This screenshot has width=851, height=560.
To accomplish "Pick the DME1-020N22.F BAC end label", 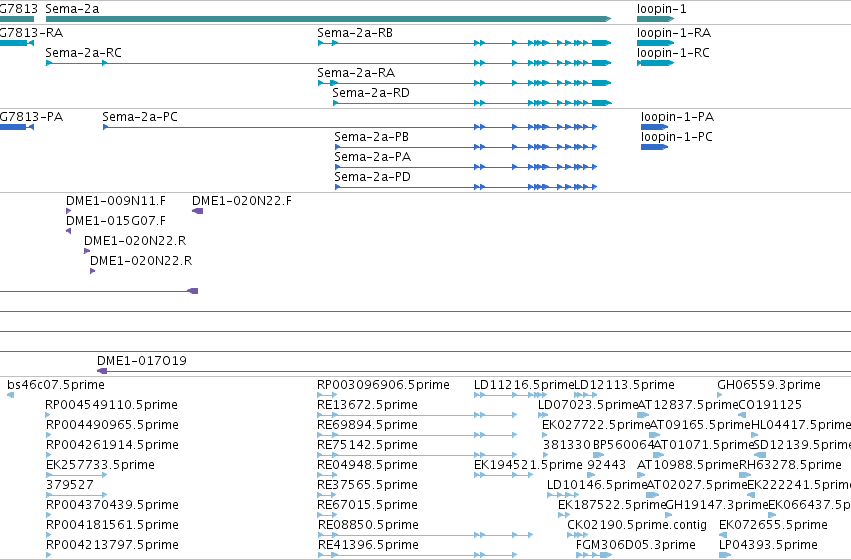I will 242,201.
